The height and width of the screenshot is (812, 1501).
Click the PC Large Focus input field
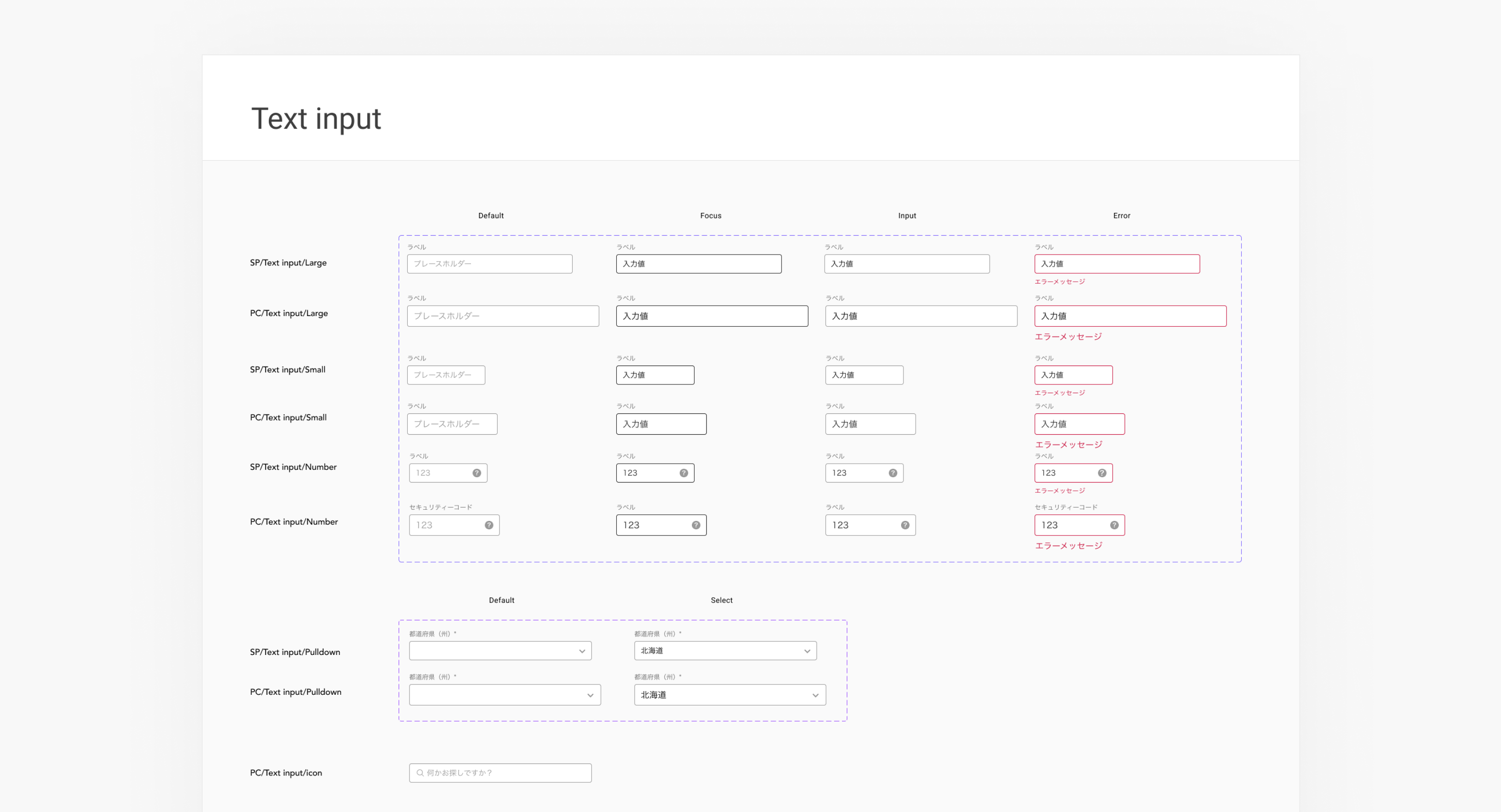pyautogui.click(x=712, y=316)
